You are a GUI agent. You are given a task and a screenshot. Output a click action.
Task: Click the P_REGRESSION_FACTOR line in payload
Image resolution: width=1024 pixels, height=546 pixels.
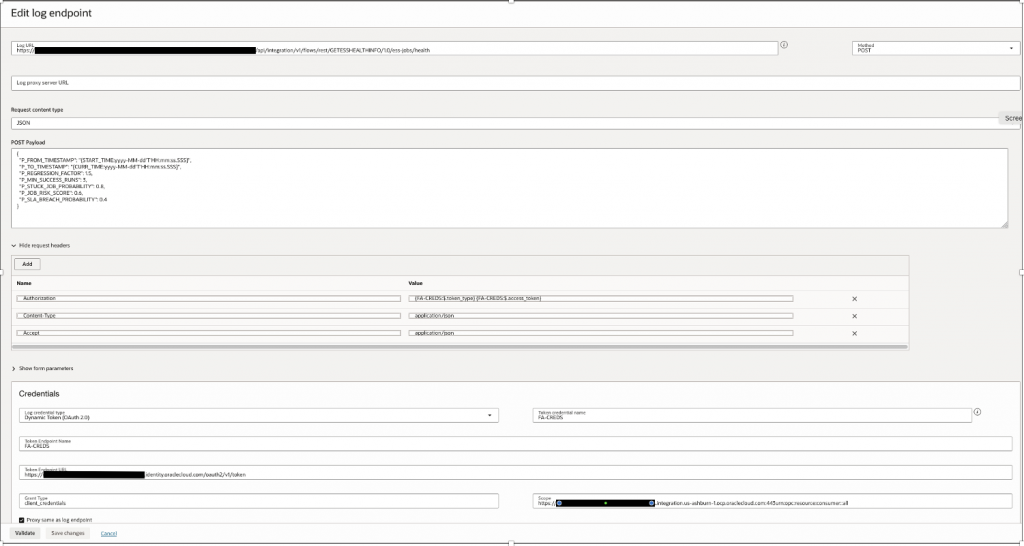pyautogui.click(x=56, y=173)
